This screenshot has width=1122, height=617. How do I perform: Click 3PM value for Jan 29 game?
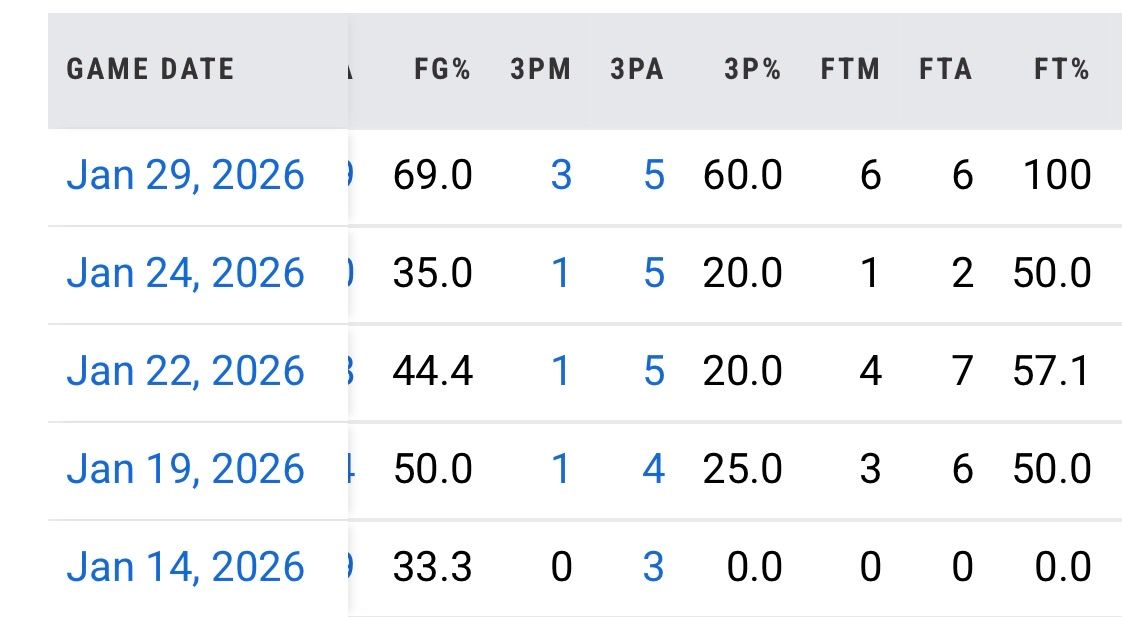coord(561,175)
